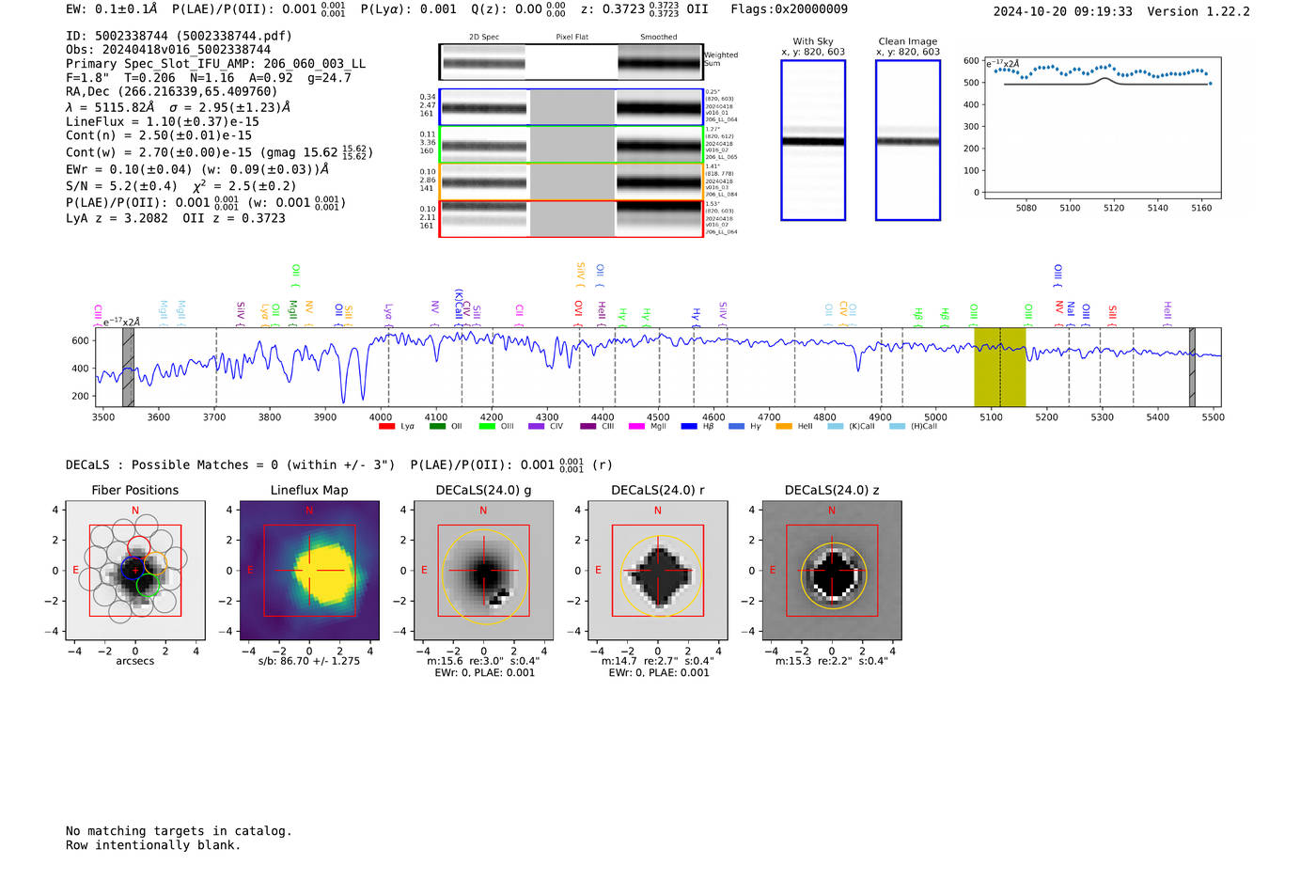Click the z: 0.3723 OII header value

[x=644, y=8]
